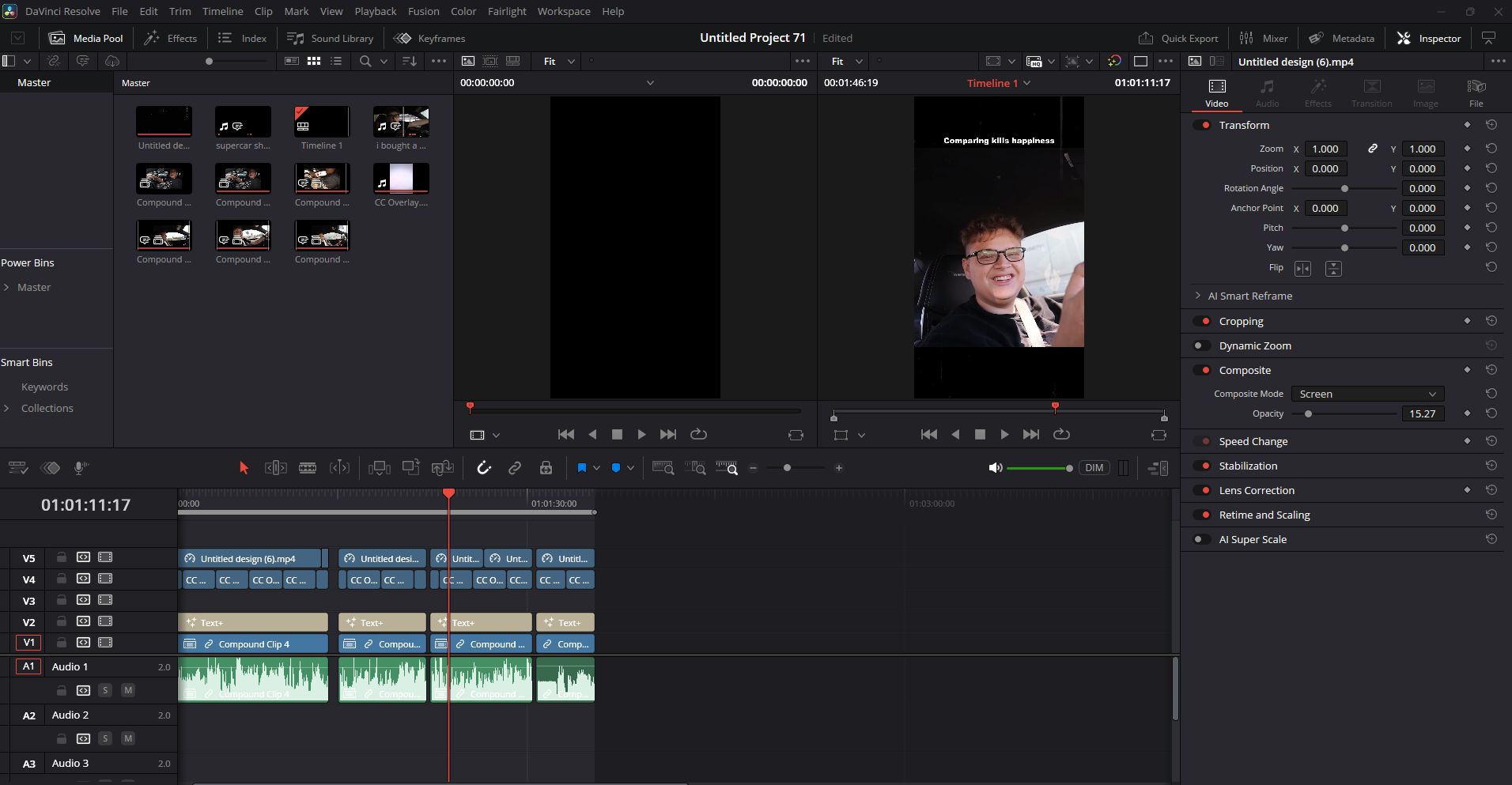The height and width of the screenshot is (785, 1512).
Task: Lock track V5
Action: 61,557
